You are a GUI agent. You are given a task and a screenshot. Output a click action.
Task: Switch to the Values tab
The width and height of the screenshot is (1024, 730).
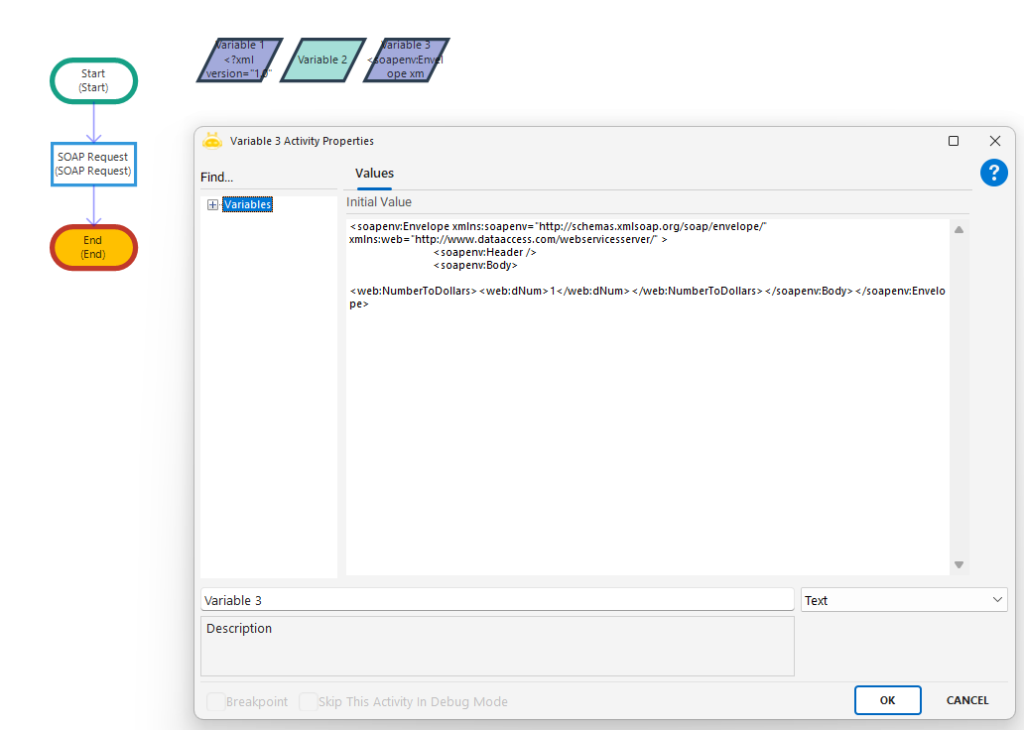375,174
